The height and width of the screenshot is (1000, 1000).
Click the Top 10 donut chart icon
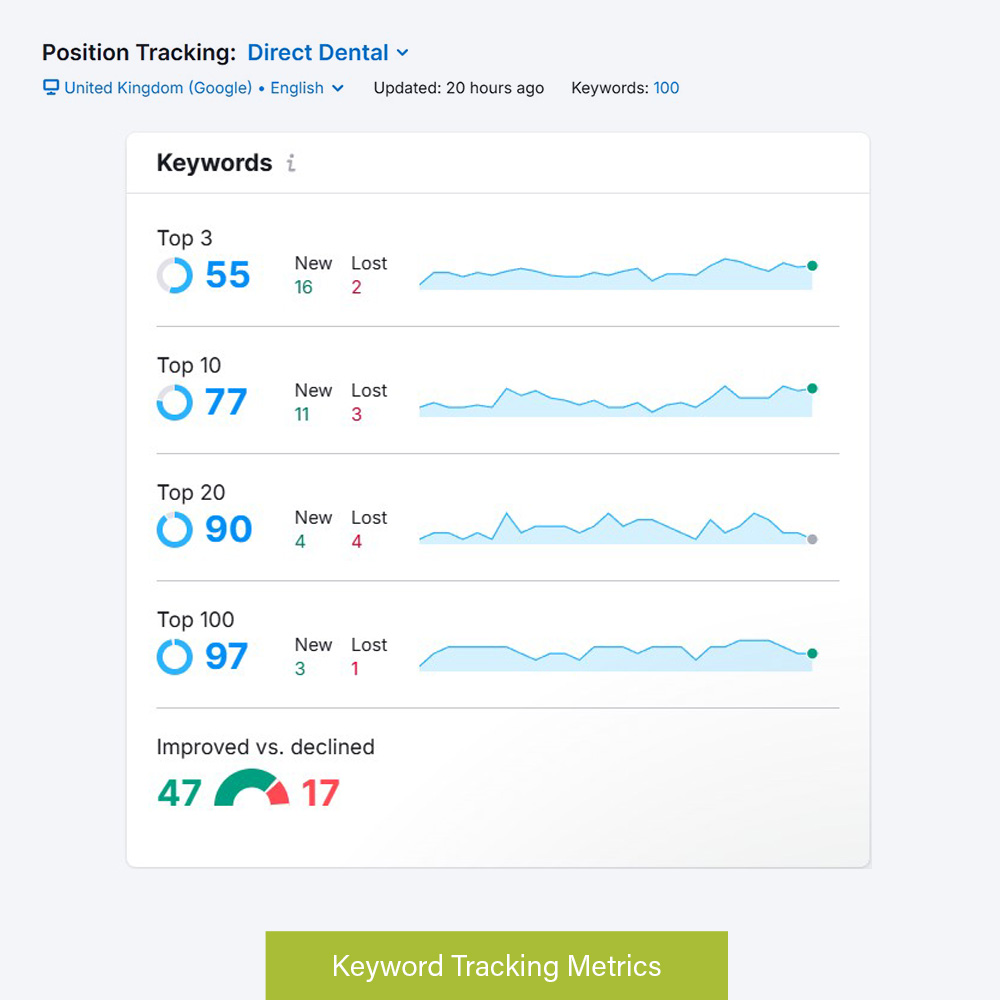tap(175, 402)
